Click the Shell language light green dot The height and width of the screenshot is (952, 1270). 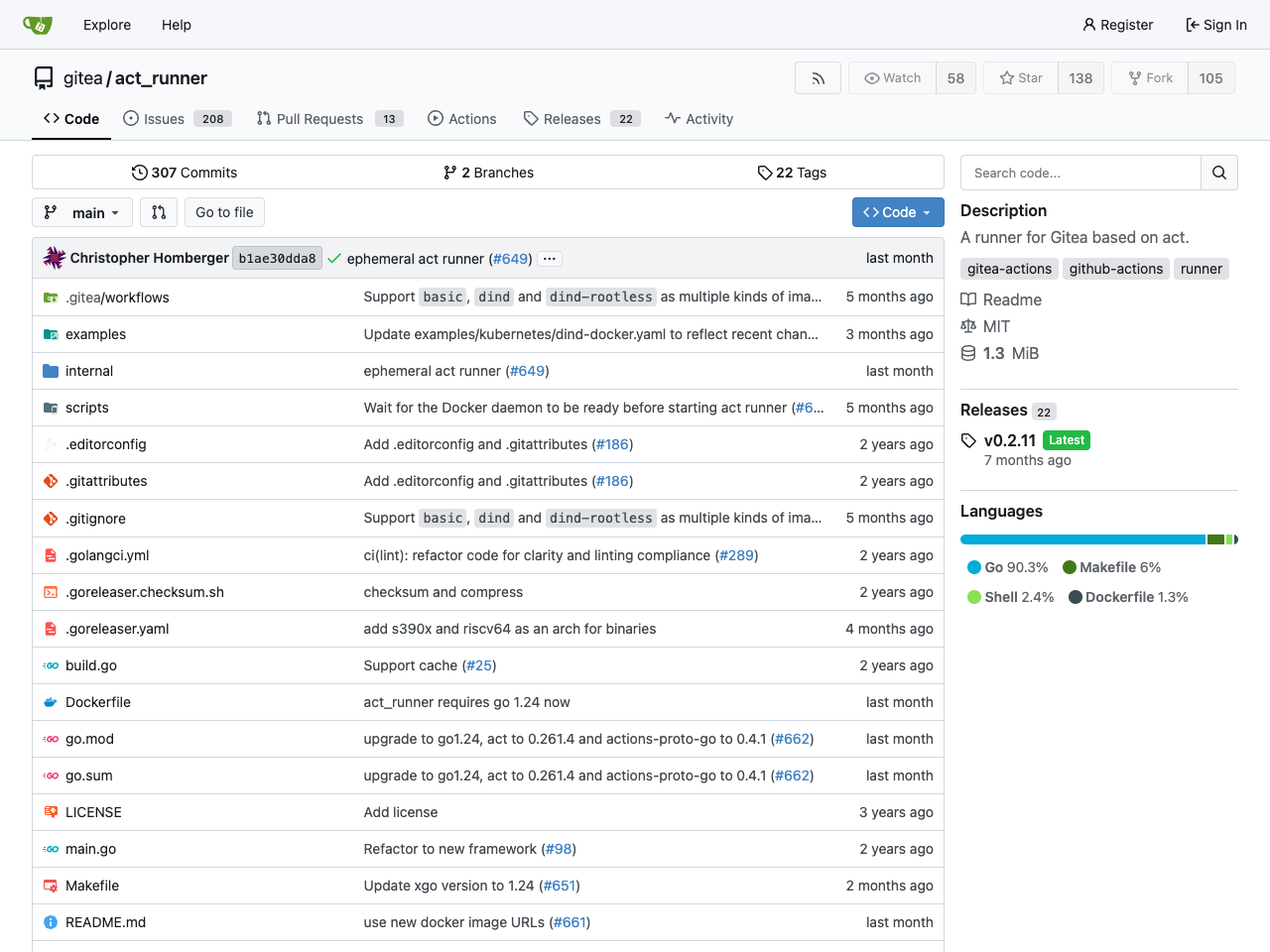pyautogui.click(x=974, y=597)
